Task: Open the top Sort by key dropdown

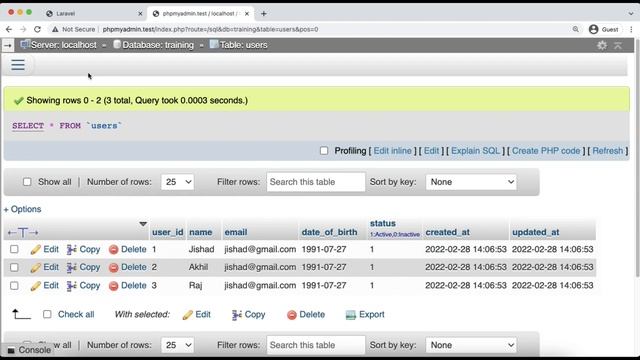Action: (471, 182)
